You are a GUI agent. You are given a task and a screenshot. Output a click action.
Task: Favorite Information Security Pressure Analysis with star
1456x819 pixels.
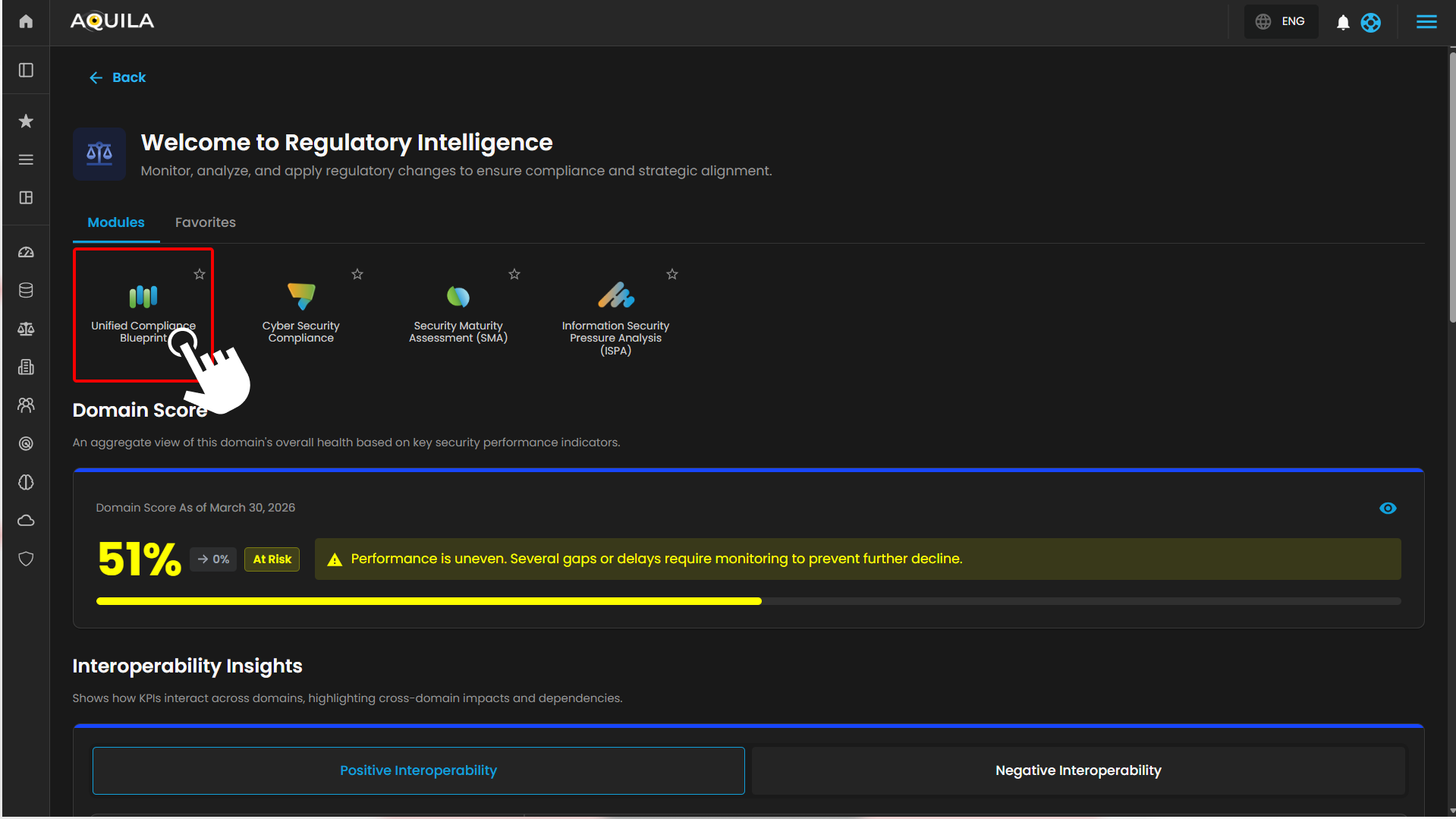(672, 274)
